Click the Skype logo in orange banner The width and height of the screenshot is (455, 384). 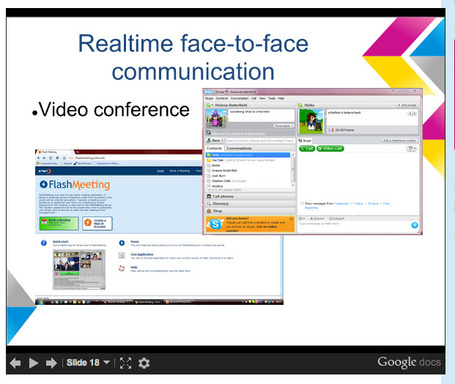point(215,224)
